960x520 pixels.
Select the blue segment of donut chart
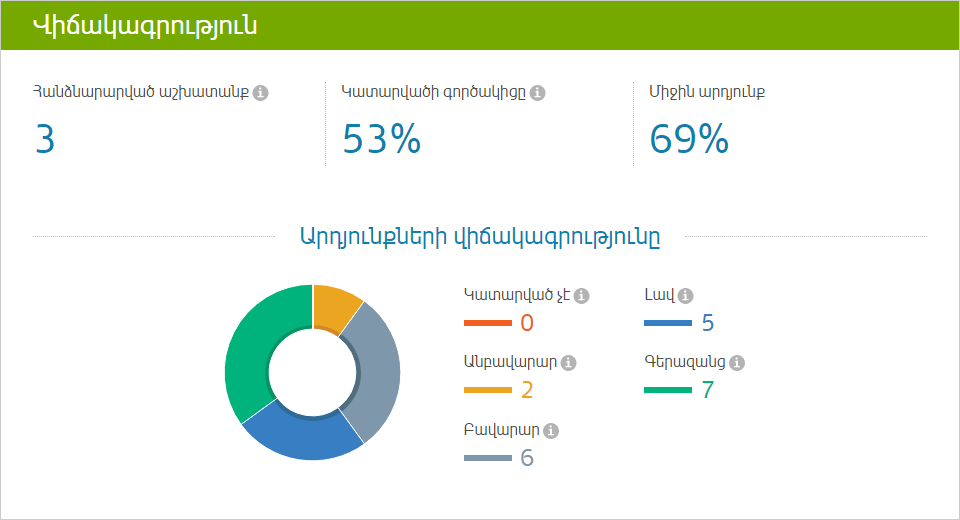[x=303, y=436]
